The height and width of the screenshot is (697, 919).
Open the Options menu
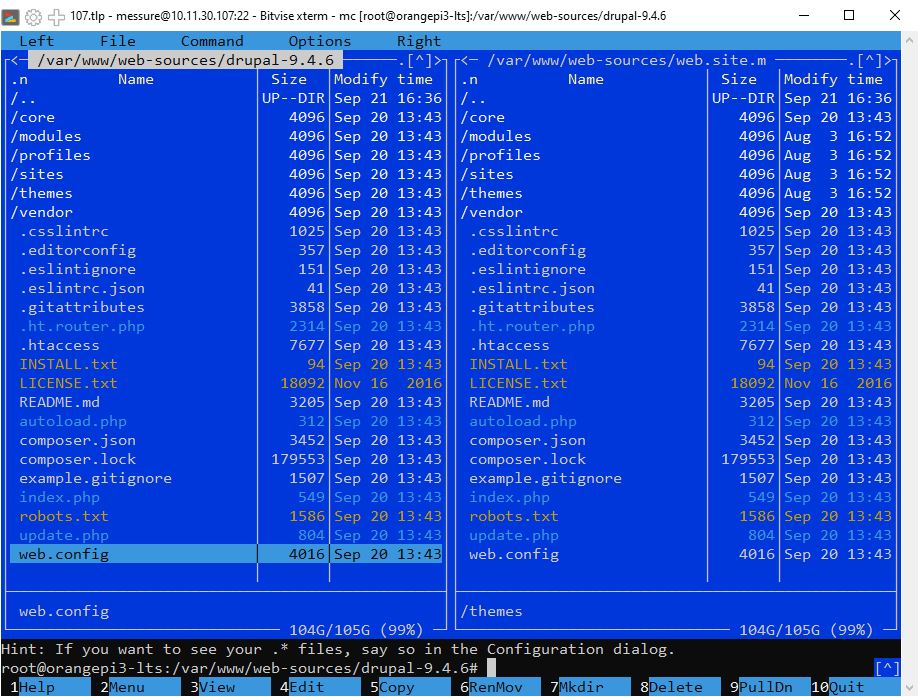tap(319, 41)
